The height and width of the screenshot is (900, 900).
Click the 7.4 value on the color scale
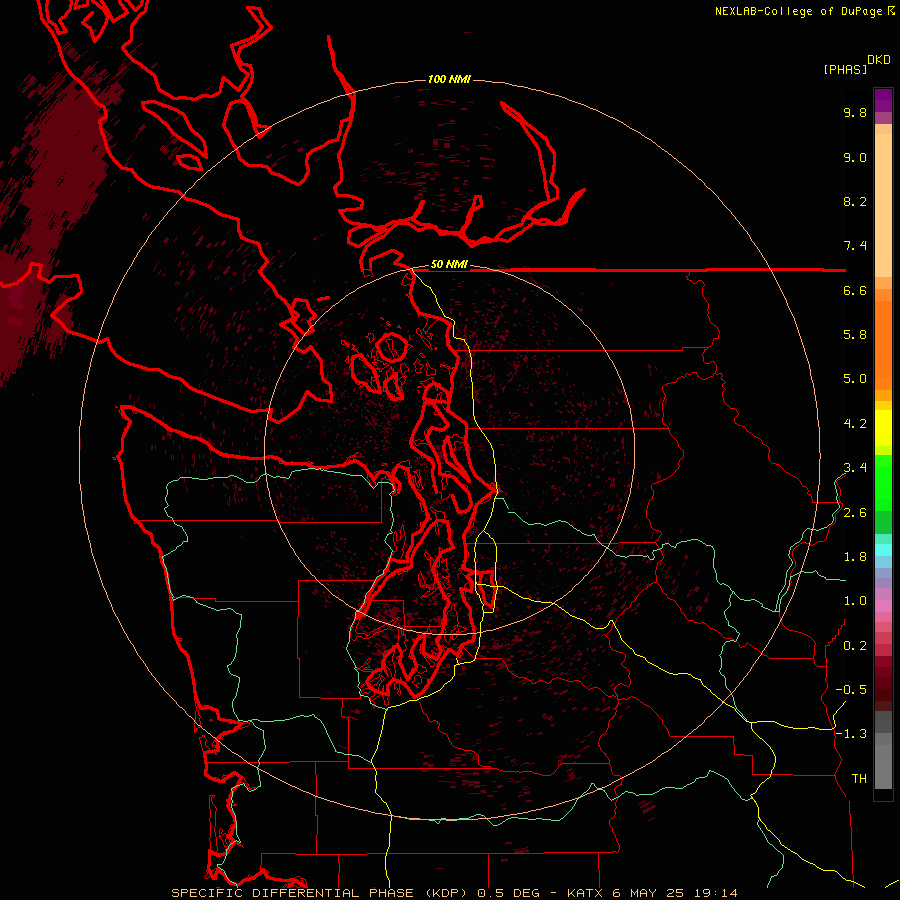pyautogui.click(x=855, y=246)
